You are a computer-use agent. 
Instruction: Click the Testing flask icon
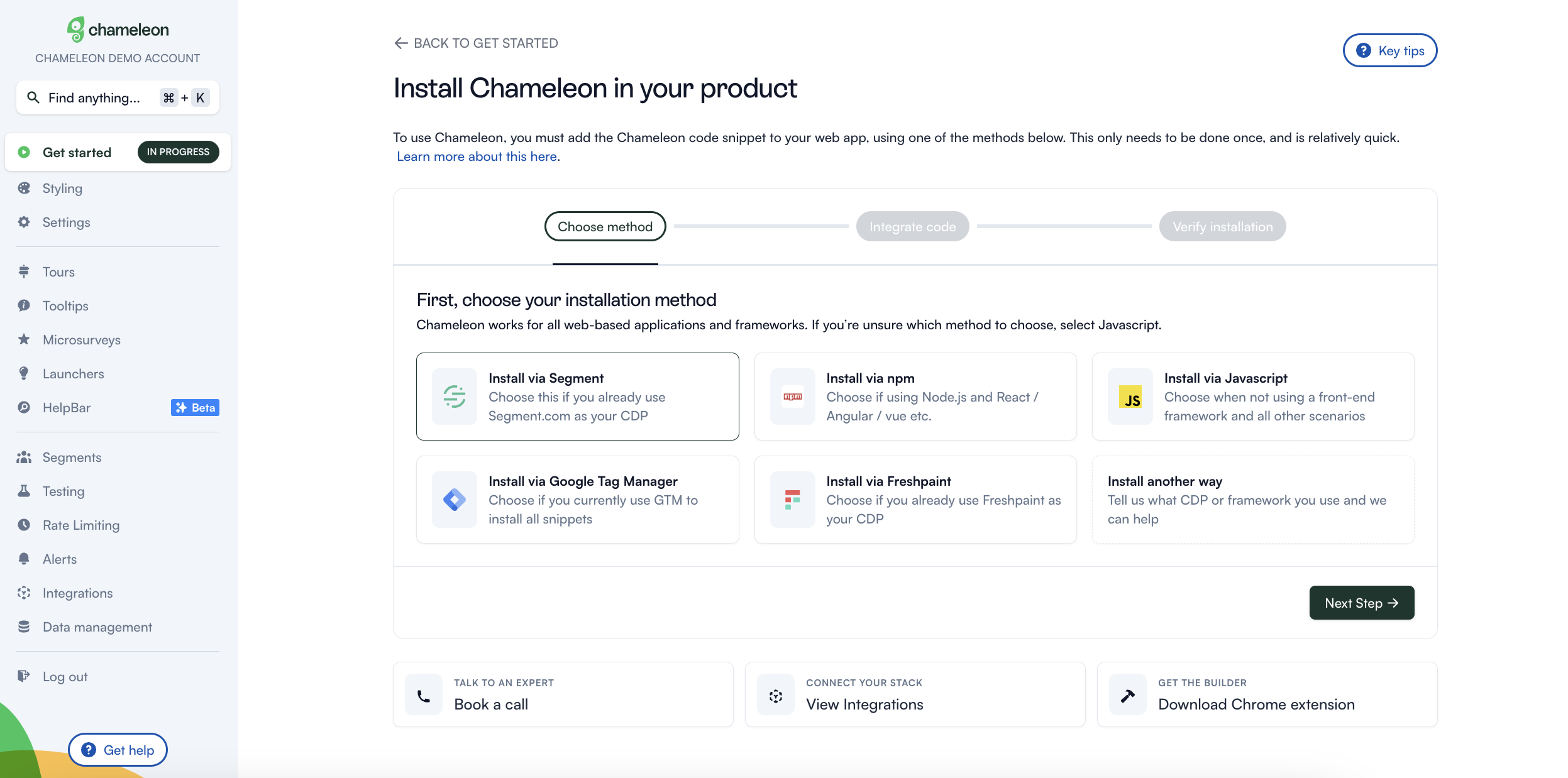24,491
